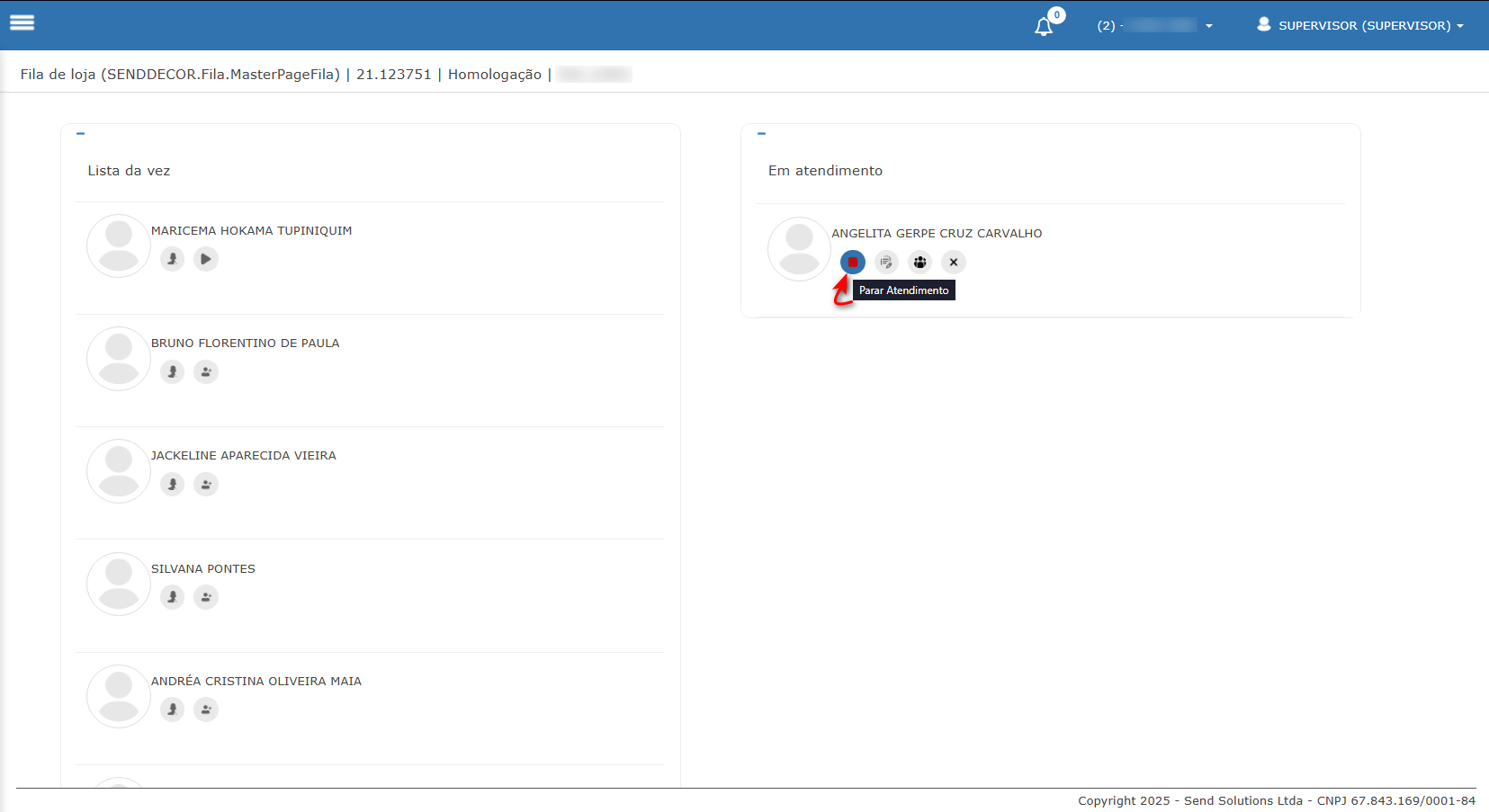1489x812 pixels.
Task: Open the store selector dropdown labeled (2)
Action: [1155, 25]
